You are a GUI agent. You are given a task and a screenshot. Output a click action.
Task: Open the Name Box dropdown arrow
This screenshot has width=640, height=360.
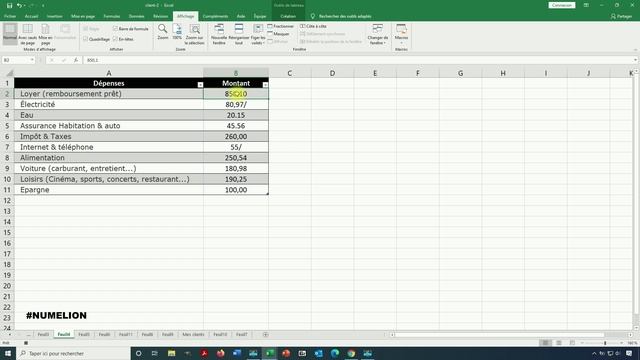tap(32, 60)
